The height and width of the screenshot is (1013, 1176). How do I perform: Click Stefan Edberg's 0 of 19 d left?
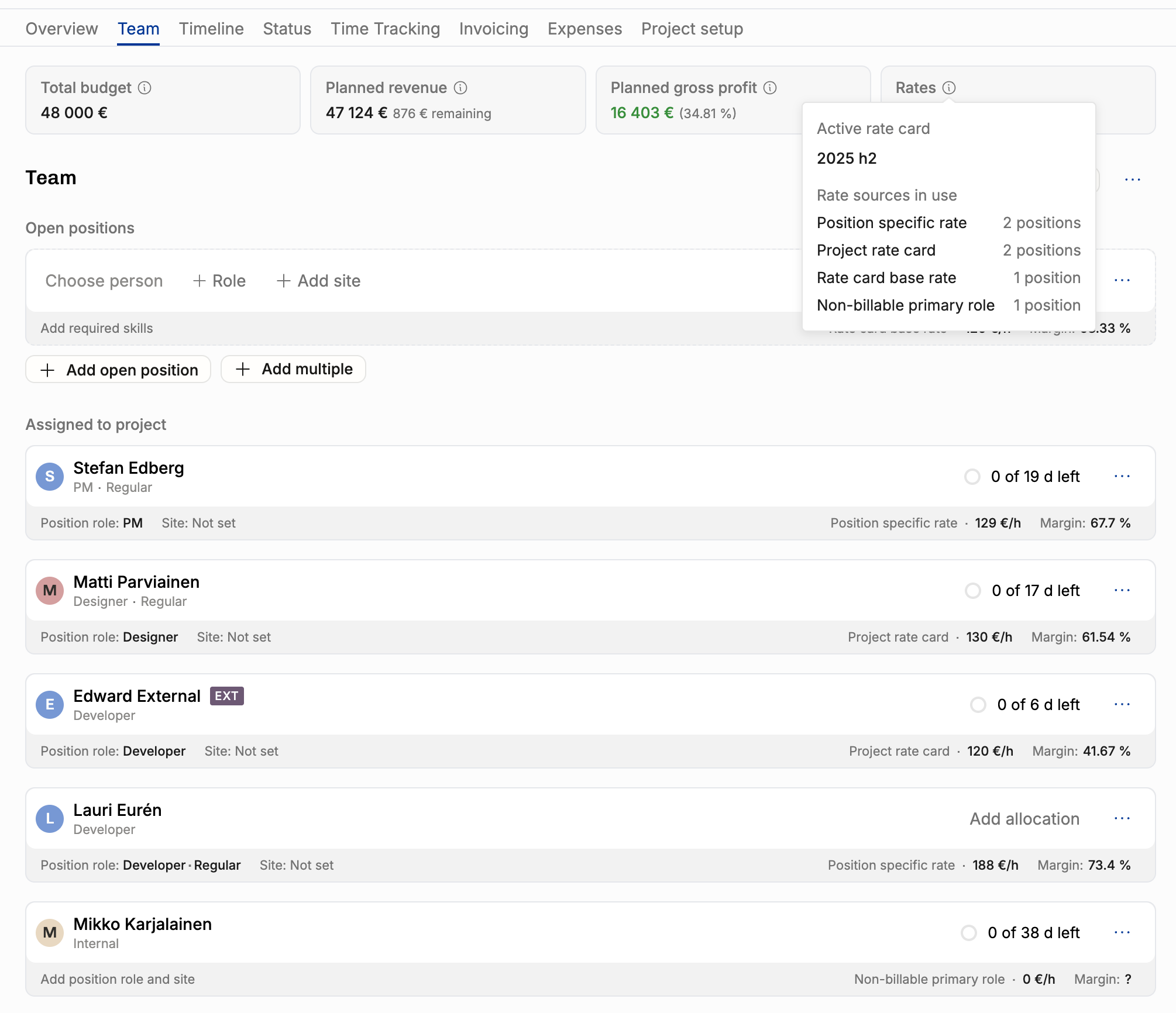coord(1035,477)
